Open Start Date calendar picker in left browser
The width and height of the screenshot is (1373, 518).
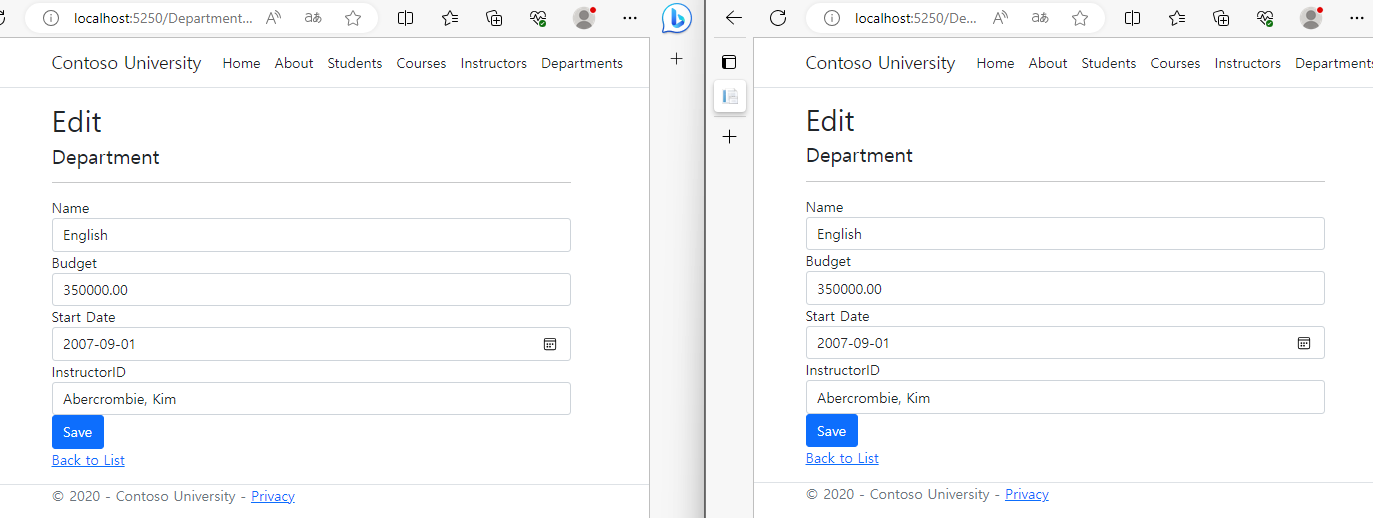550,344
